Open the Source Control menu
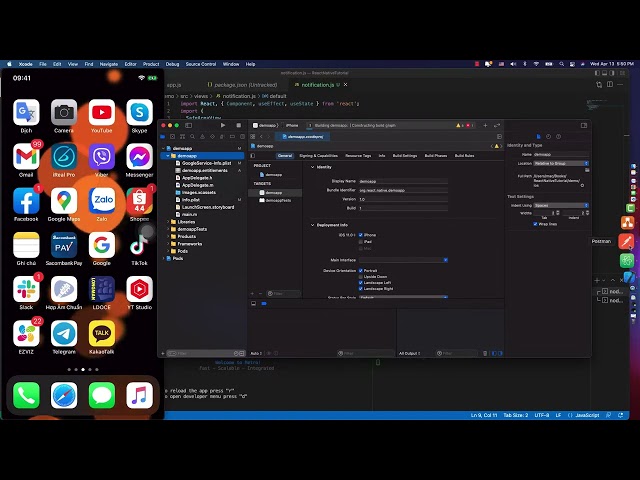This screenshot has height=480, width=640. pyautogui.click(x=201, y=64)
